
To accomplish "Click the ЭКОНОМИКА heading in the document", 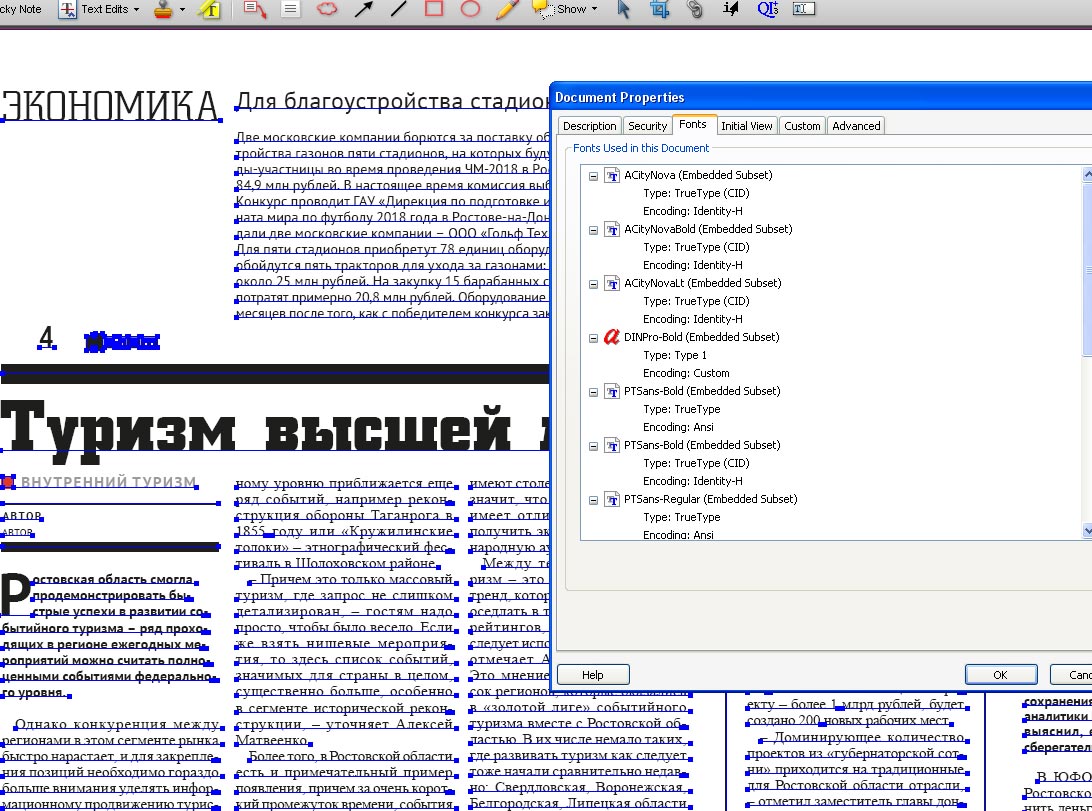I will [110, 106].
